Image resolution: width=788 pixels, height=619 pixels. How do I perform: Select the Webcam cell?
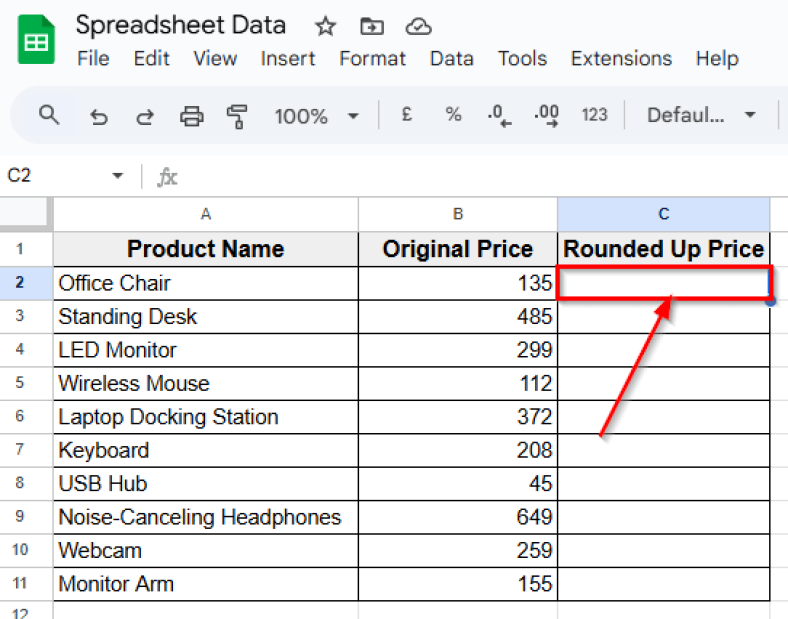[x=206, y=551]
